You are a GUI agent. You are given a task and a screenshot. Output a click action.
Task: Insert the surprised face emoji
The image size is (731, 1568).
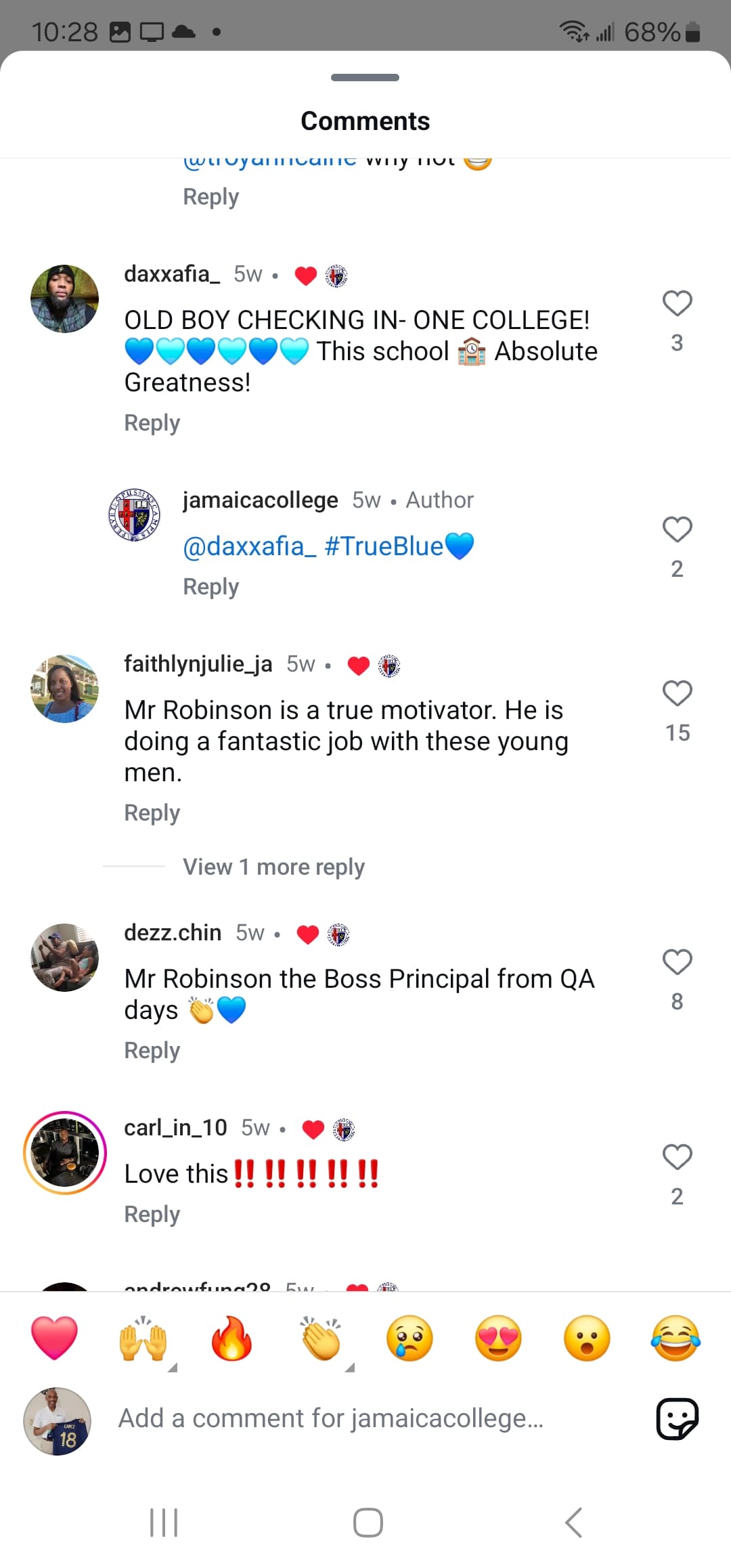587,1338
